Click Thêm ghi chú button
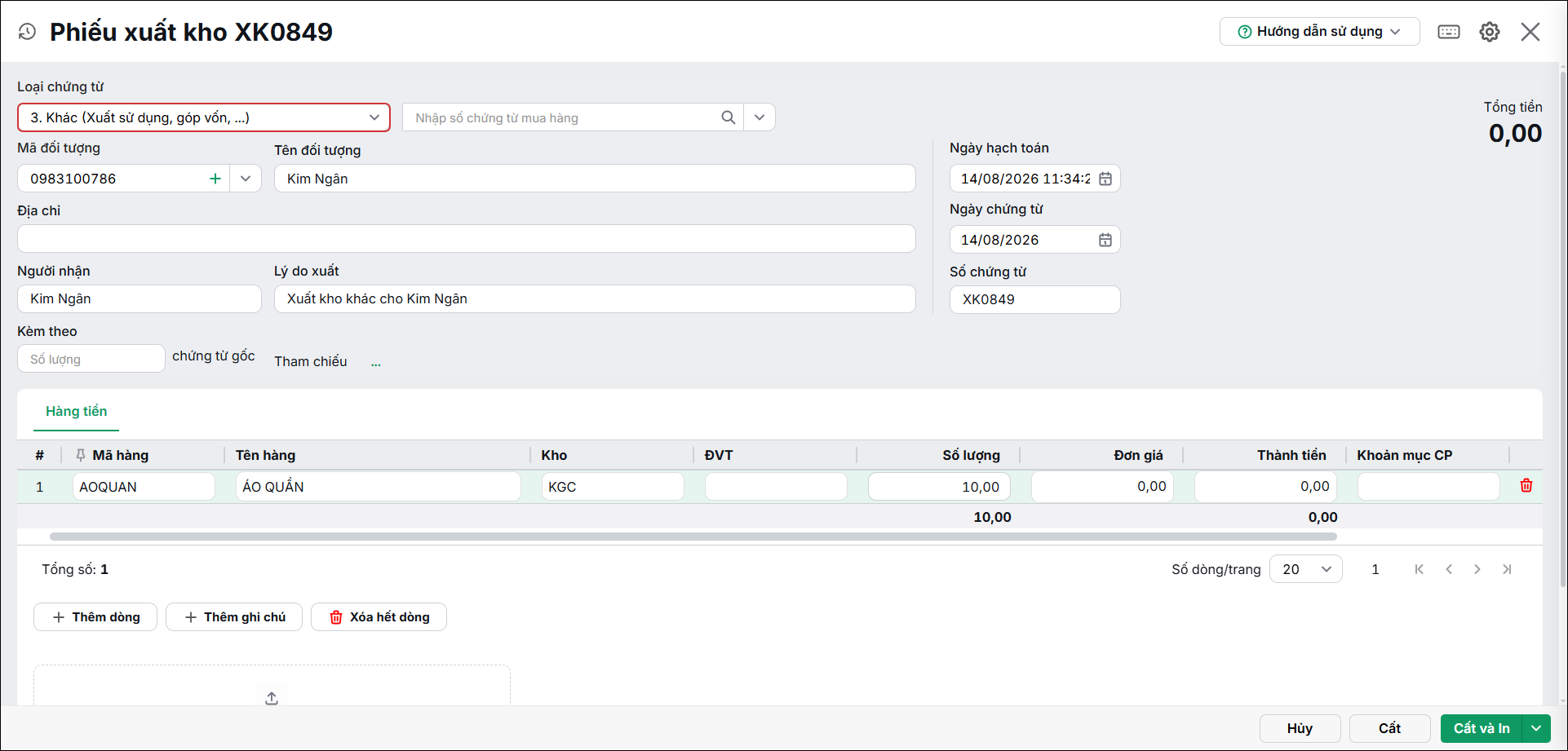Screen dimensions: 1568x751 [x=234, y=617]
